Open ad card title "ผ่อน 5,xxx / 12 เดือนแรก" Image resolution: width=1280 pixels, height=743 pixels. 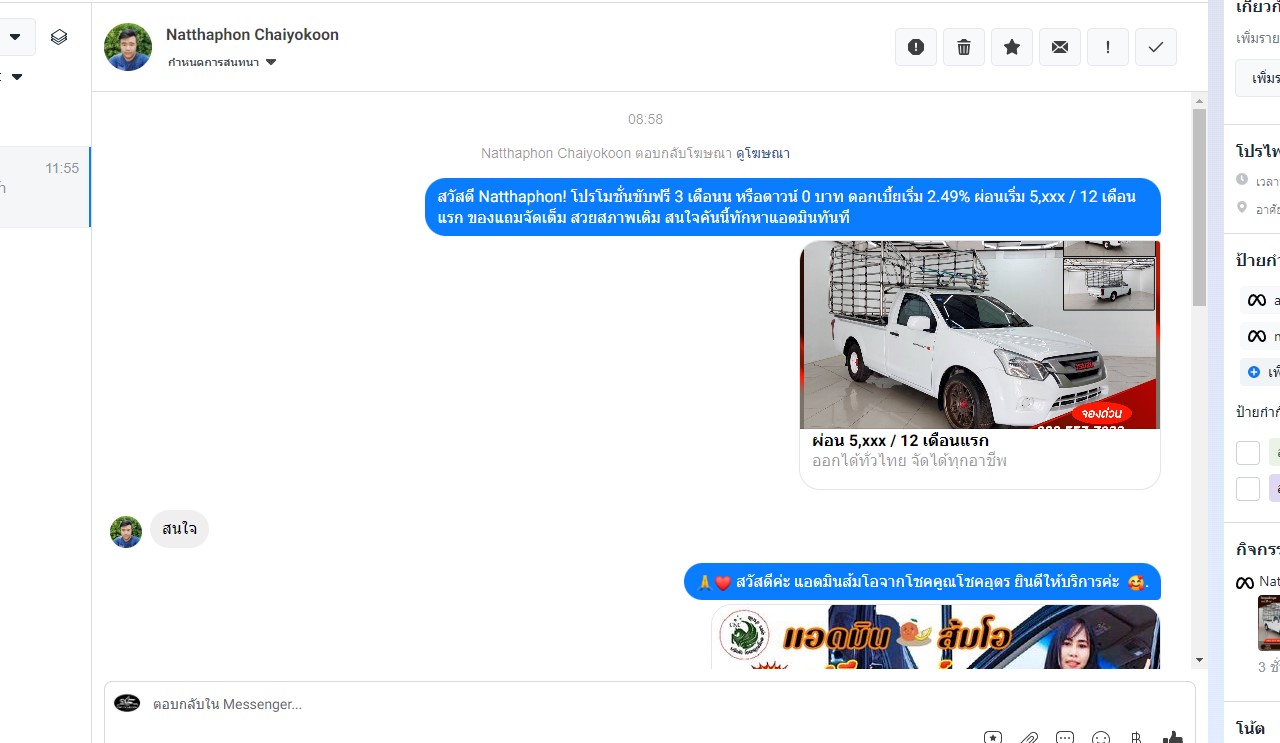[900, 440]
